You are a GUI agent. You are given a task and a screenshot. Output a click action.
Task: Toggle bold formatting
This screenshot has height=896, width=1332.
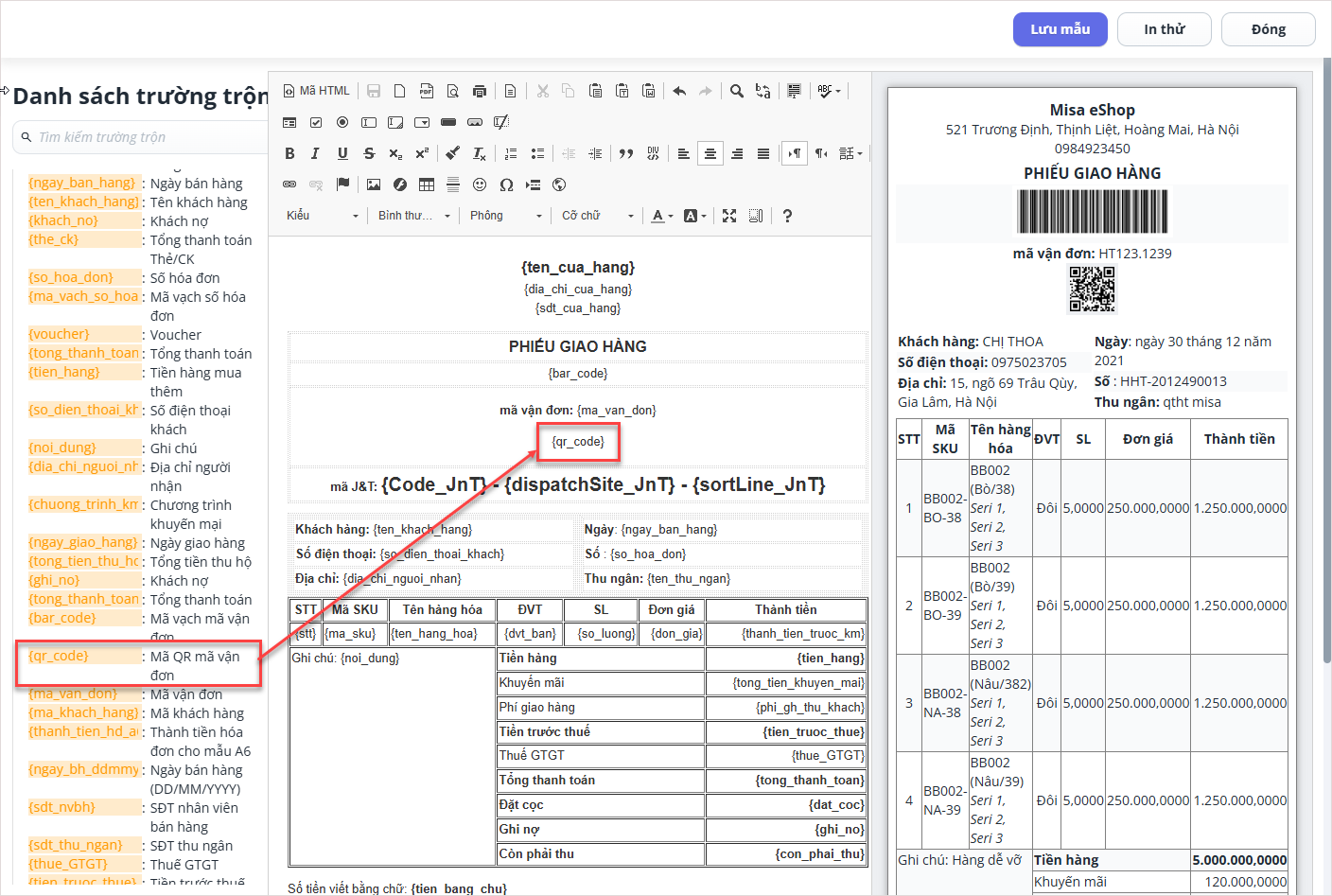point(289,153)
